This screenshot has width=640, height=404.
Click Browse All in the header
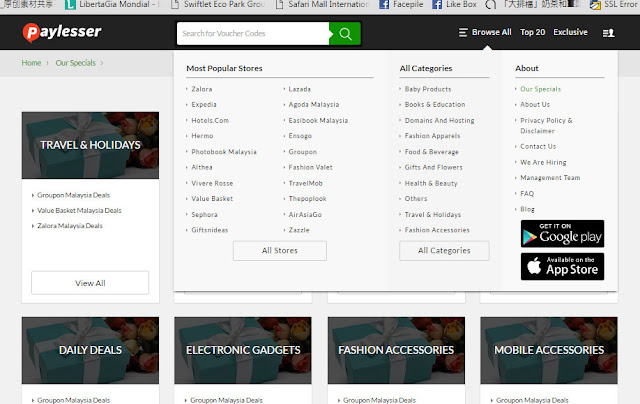(x=491, y=32)
